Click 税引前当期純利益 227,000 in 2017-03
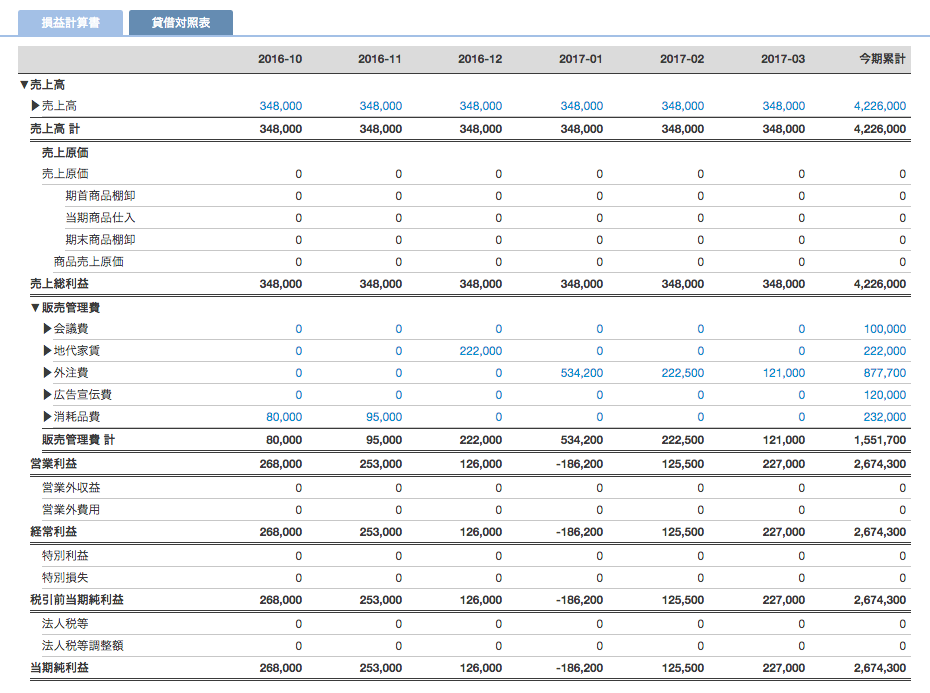 pyautogui.click(x=784, y=600)
